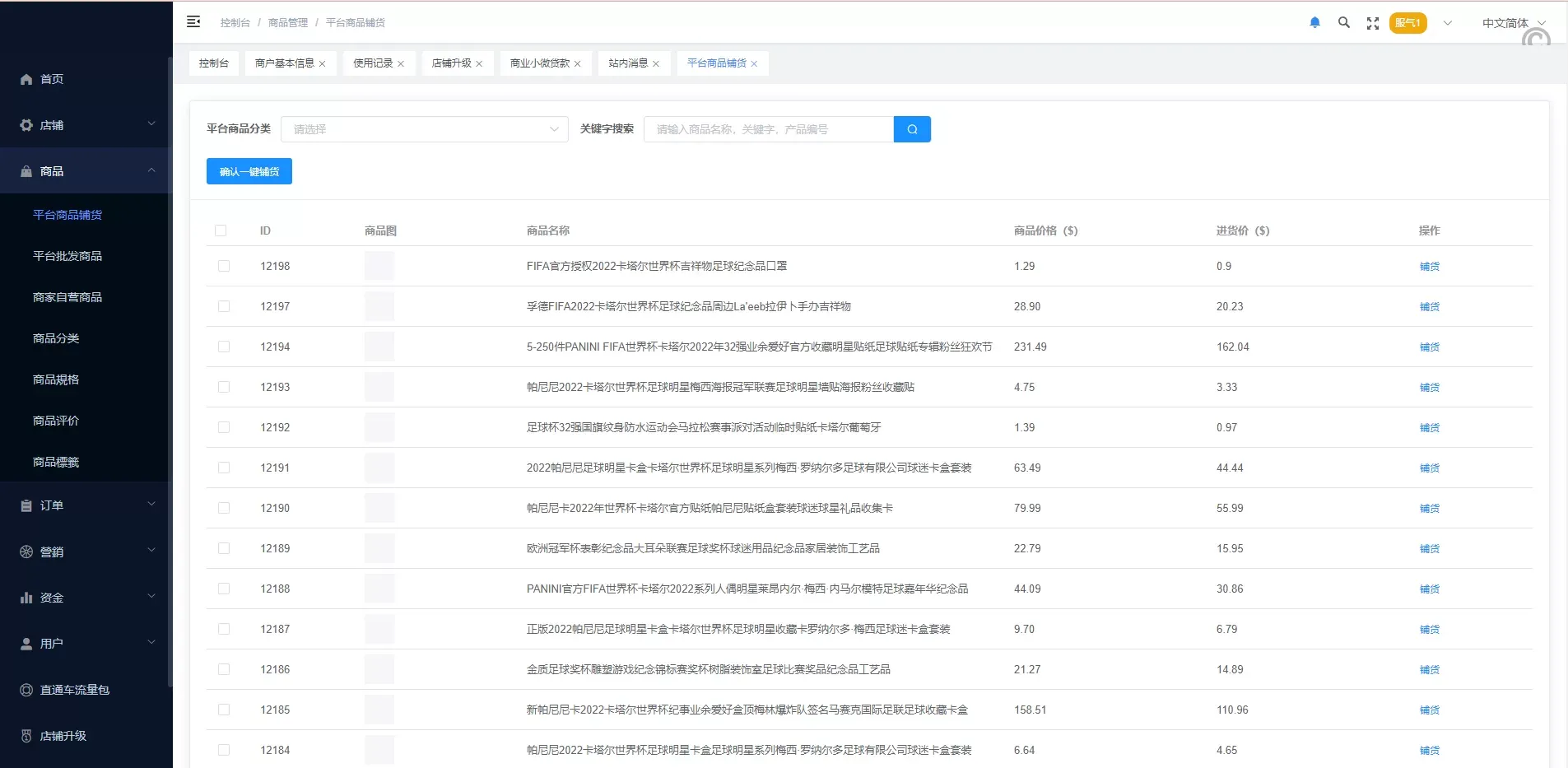
Task: Open the 平台商品分类 dropdown
Action: [x=424, y=129]
